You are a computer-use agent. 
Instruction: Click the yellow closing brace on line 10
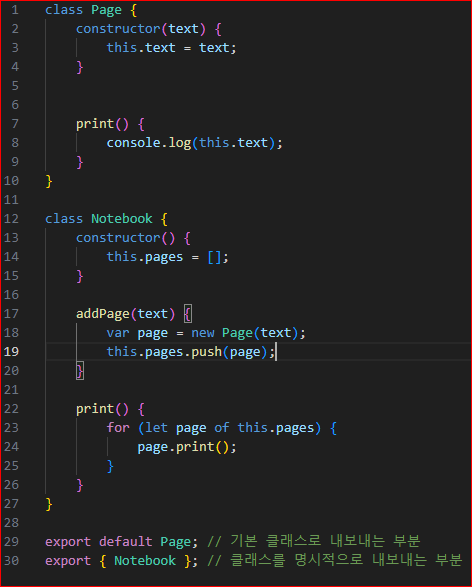pos(49,181)
